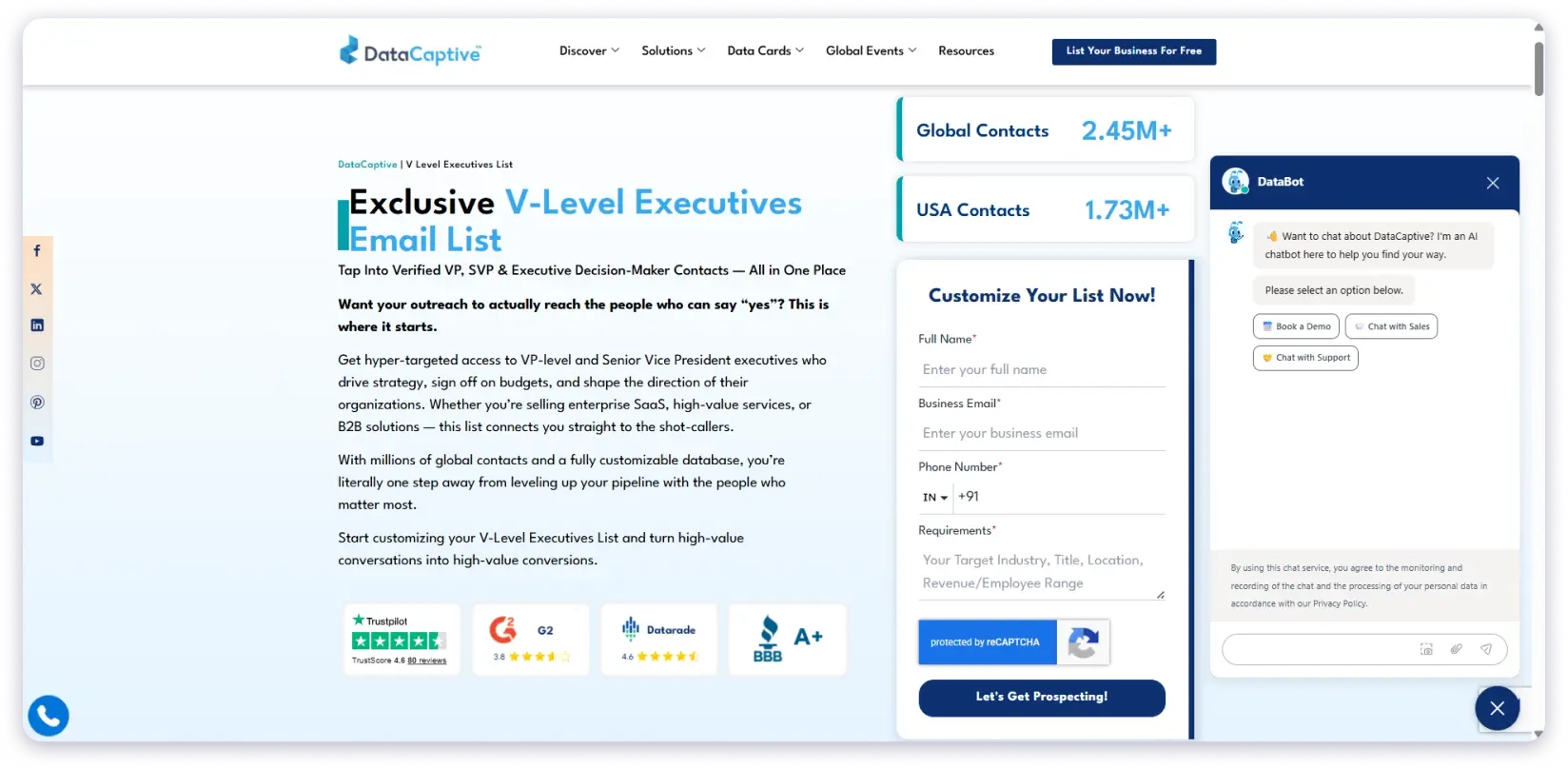Expand the Data Cards menu
Image resolution: width=1568 pixels, height=769 pixels.
pyautogui.click(x=765, y=51)
